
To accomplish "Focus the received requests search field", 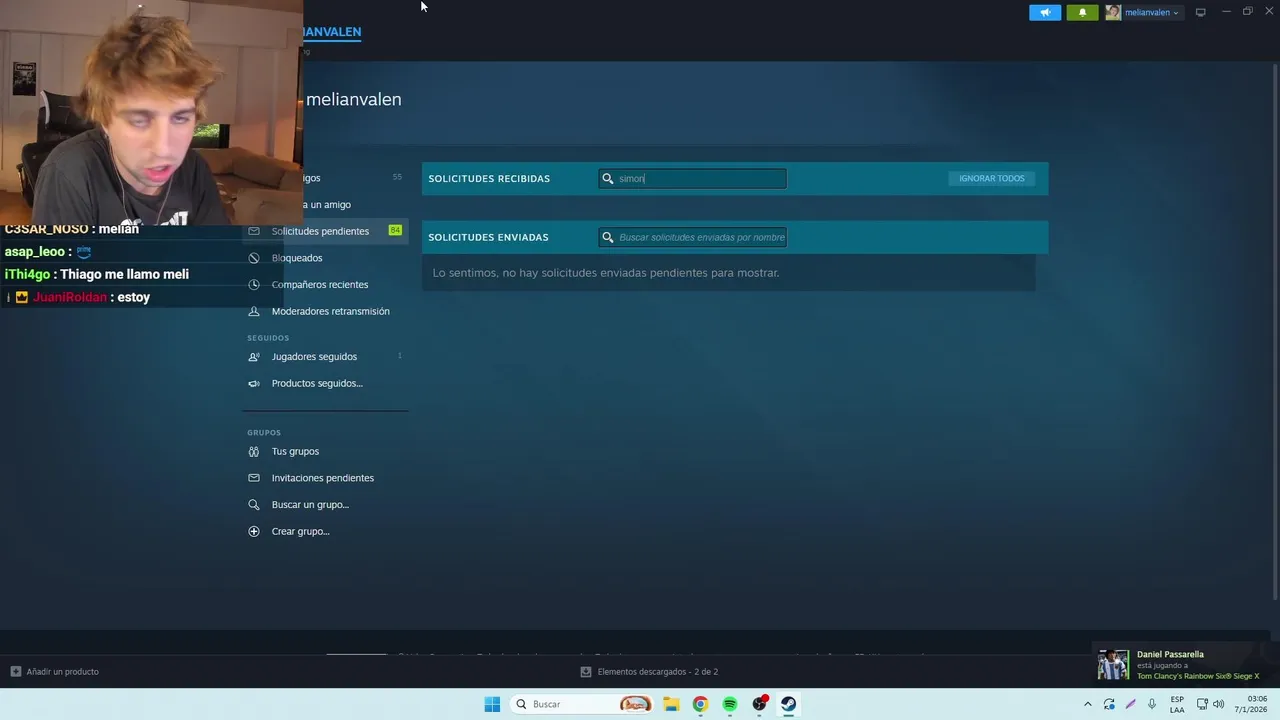I will 693,178.
